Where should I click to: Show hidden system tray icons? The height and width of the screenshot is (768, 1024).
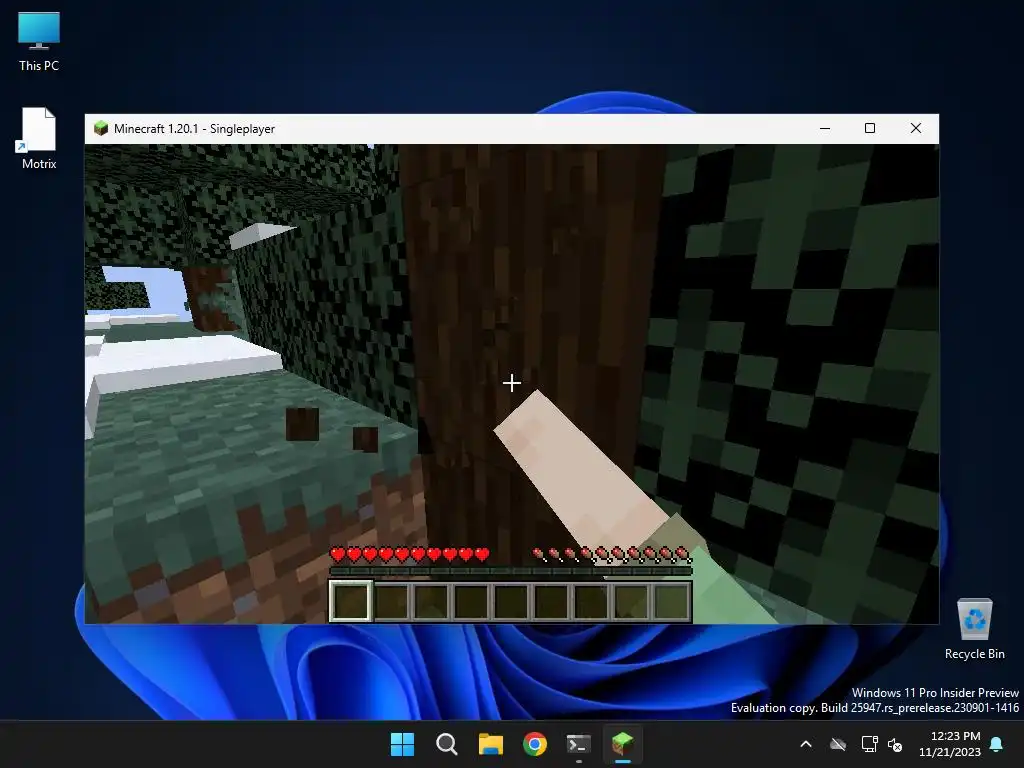click(806, 744)
